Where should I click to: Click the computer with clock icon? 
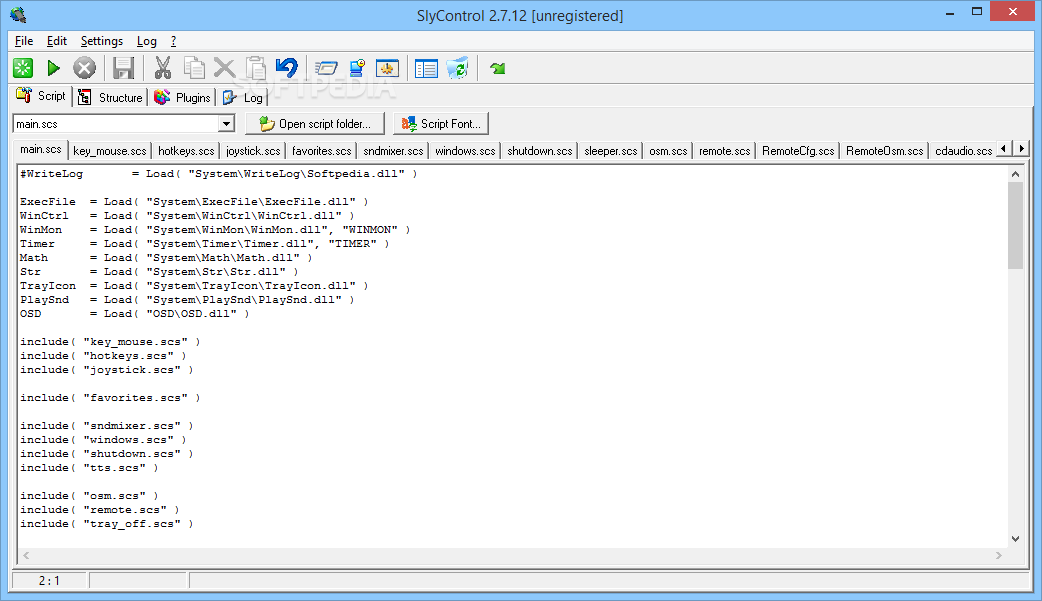[357, 68]
